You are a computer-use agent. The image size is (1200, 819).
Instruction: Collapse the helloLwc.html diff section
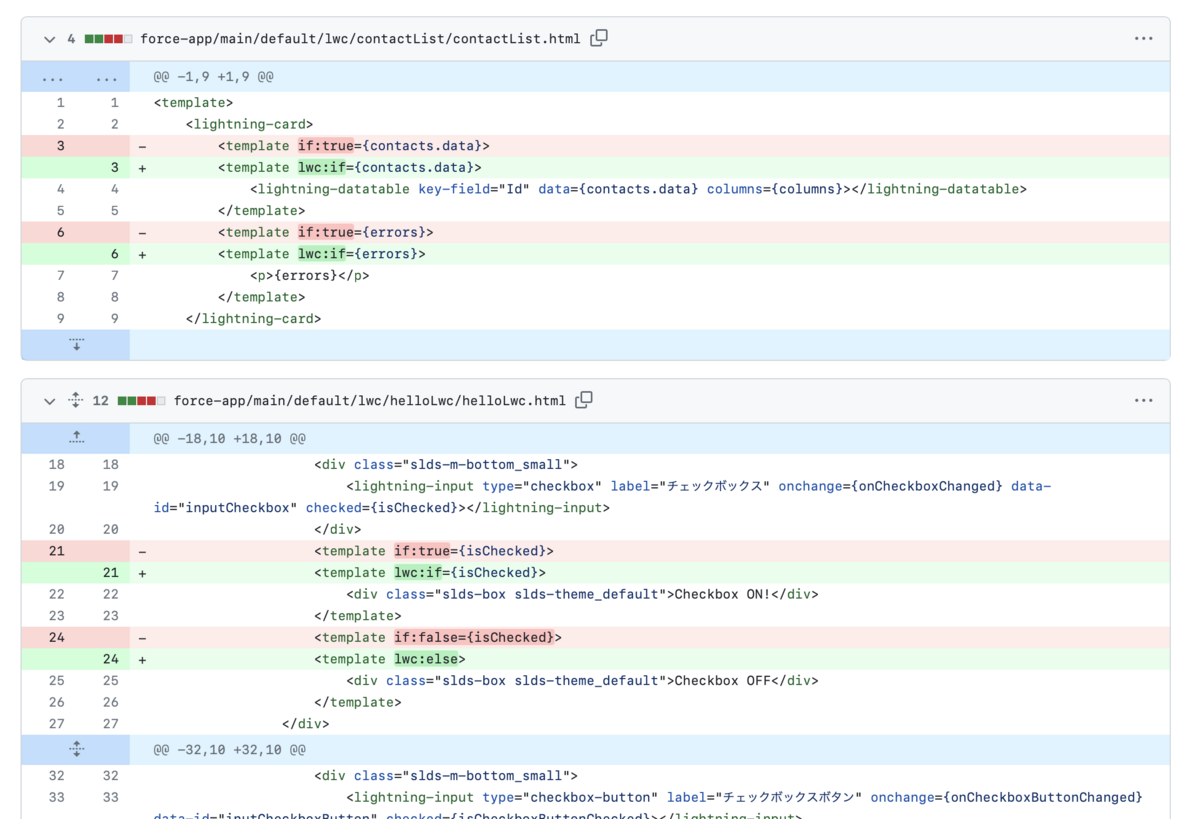49,399
